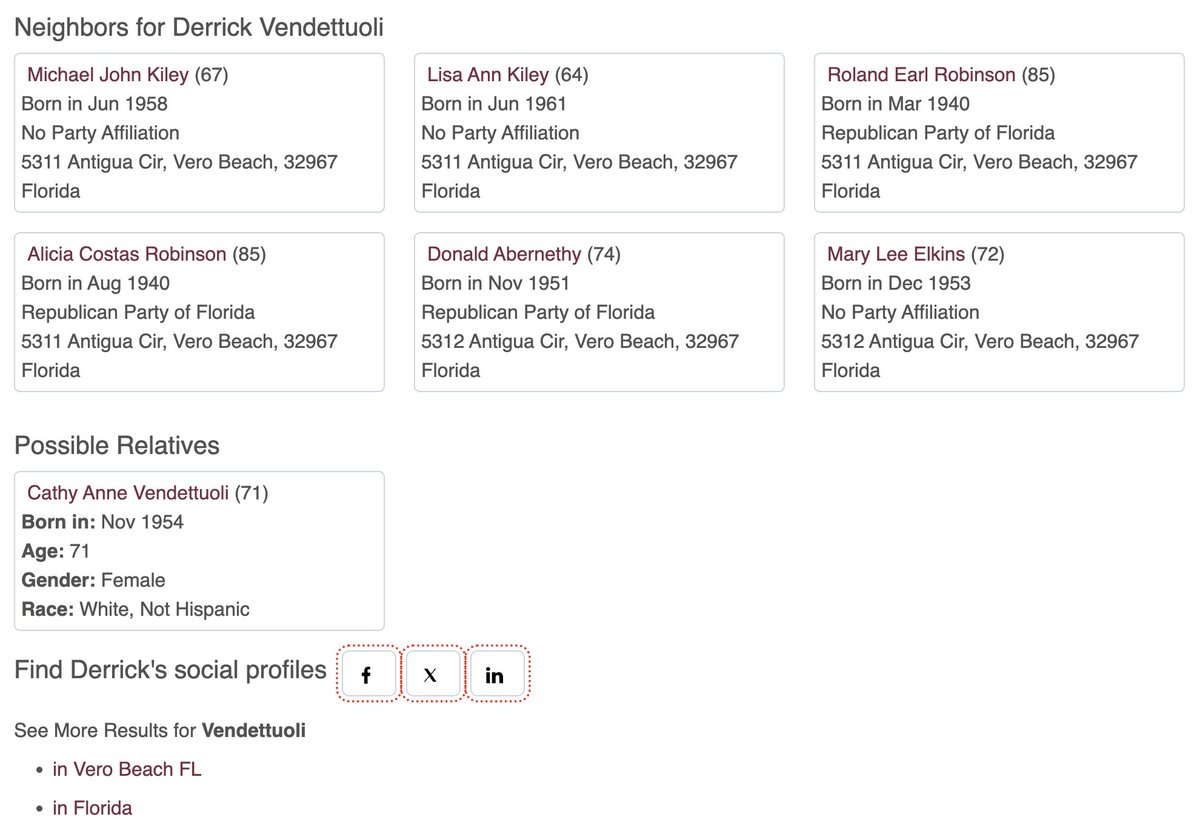Image resolution: width=1200 pixels, height=834 pixels.
Task: Open possible relative Cathy Anne Vendettuoli
Action: tap(128, 492)
